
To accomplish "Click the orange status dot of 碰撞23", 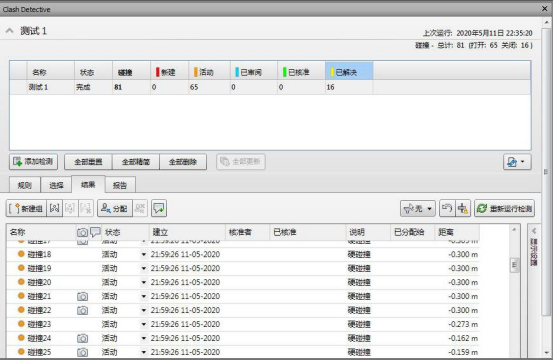I will [x=21, y=324].
